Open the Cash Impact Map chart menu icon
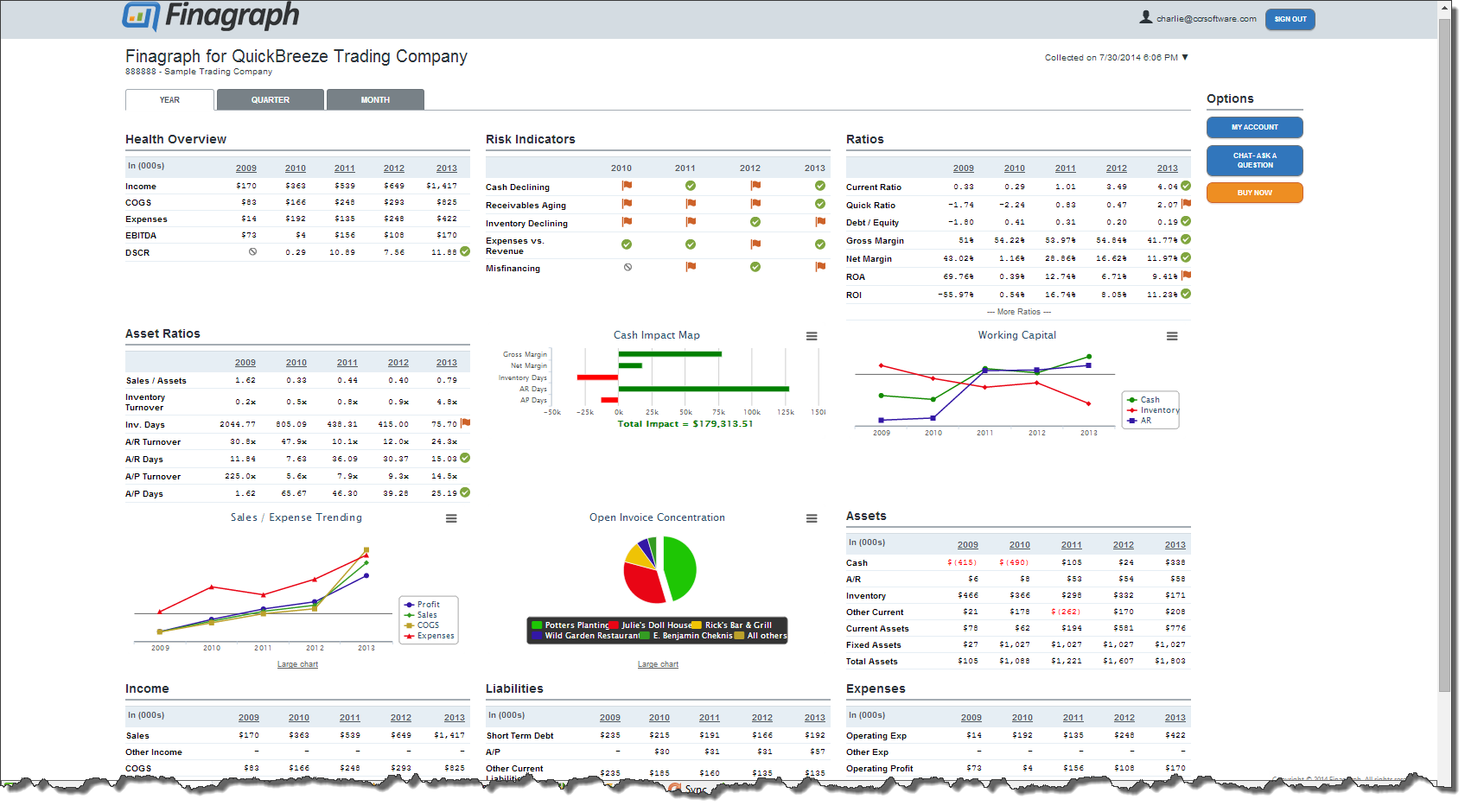Screen dimensions: 1465x812 [x=812, y=336]
